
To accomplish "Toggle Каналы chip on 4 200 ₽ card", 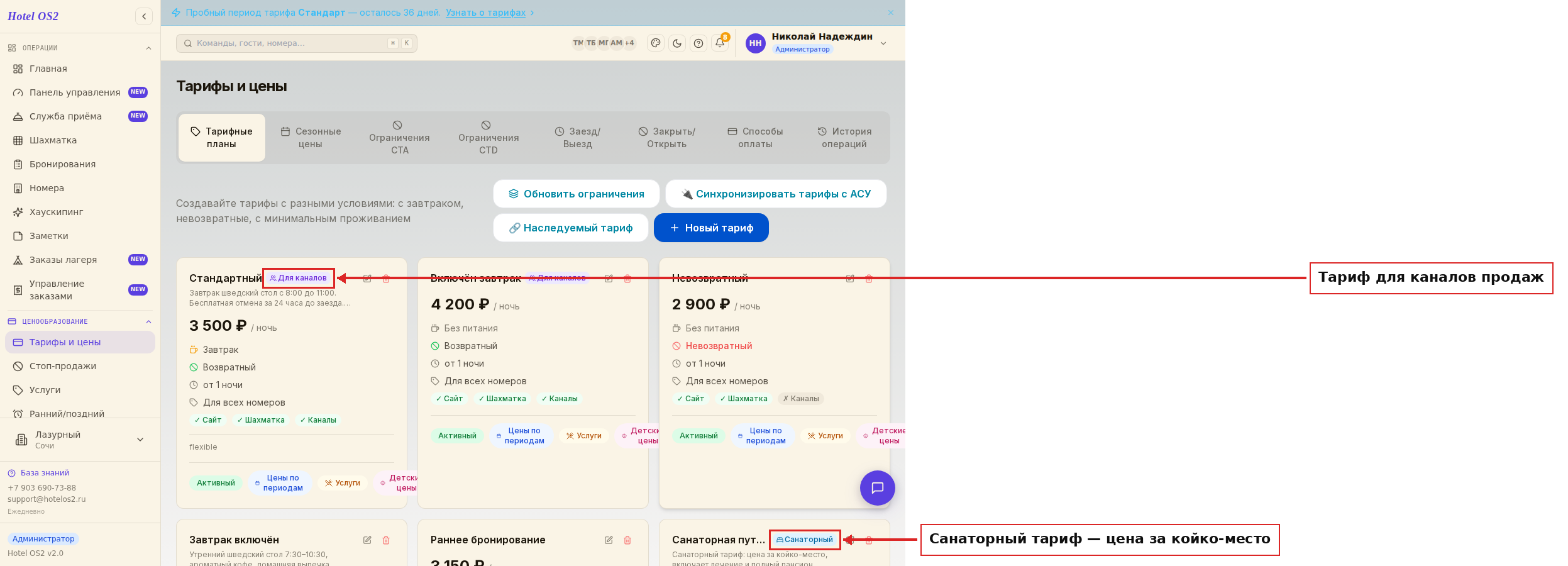I will tap(560, 399).
